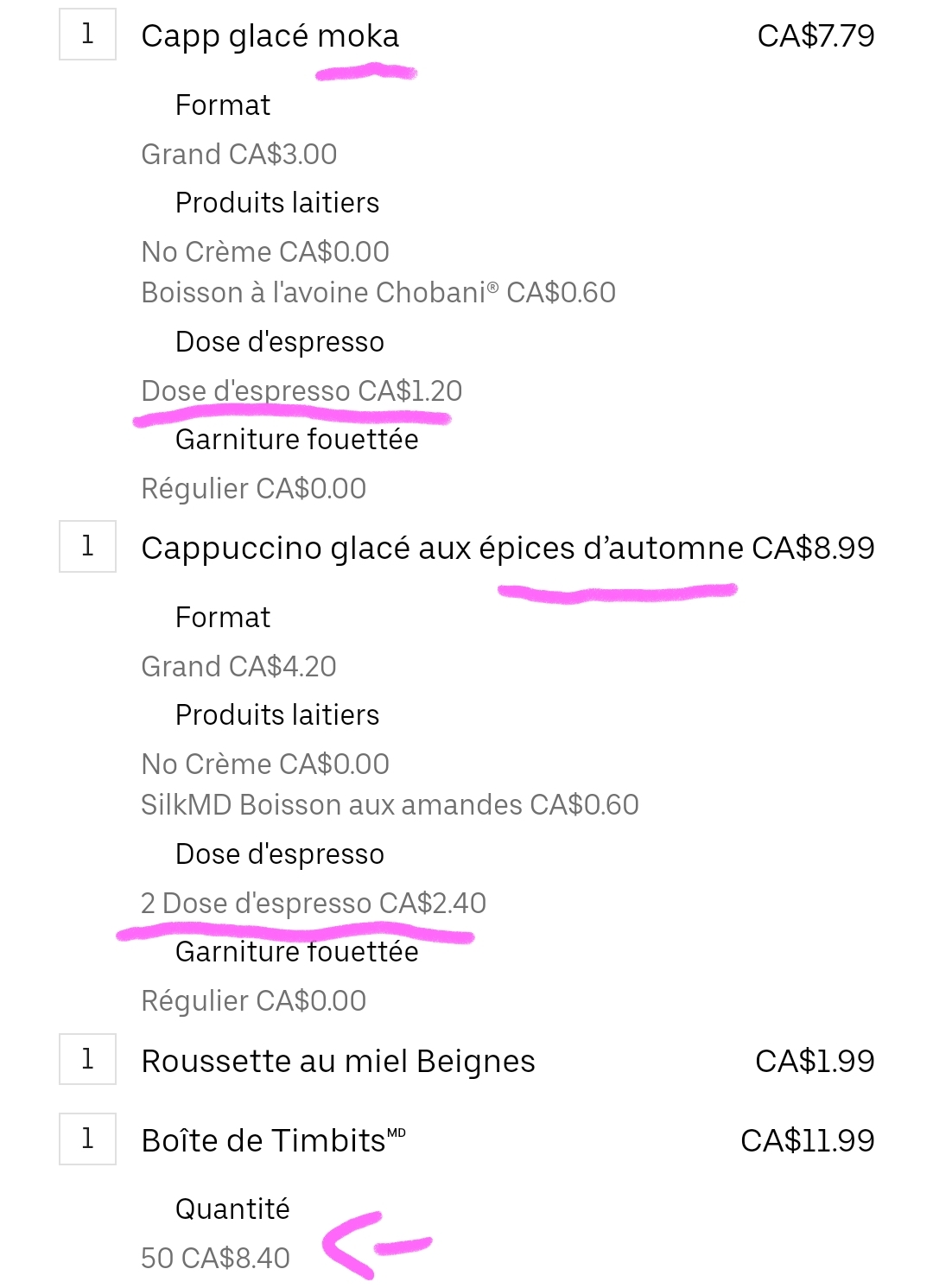Click the CA$7.79 price
Screen dimensions: 933x1288
(x=816, y=36)
